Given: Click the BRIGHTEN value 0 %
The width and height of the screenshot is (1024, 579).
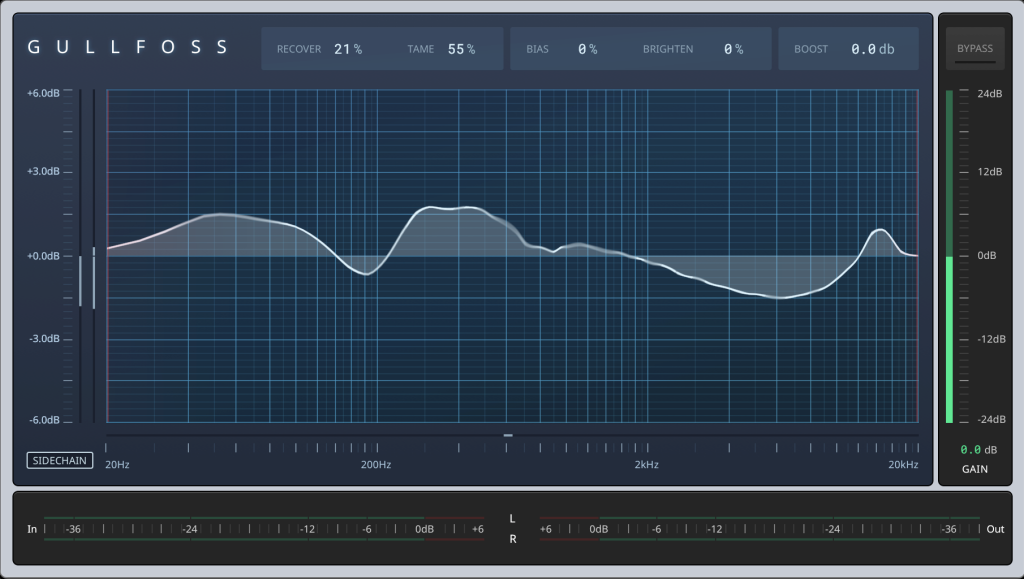Looking at the screenshot, I should pos(734,49).
